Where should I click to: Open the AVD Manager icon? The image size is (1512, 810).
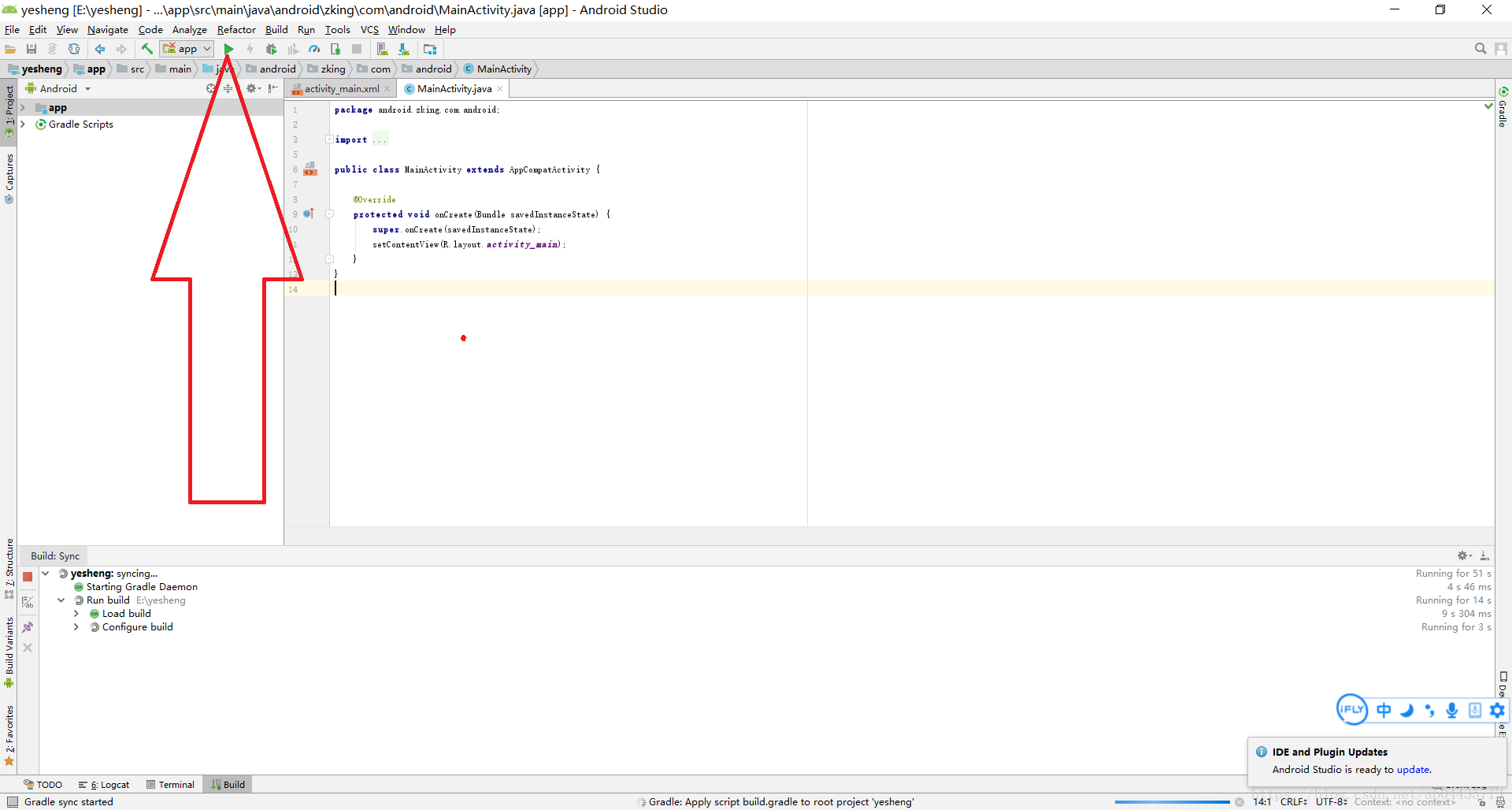pyautogui.click(x=382, y=49)
